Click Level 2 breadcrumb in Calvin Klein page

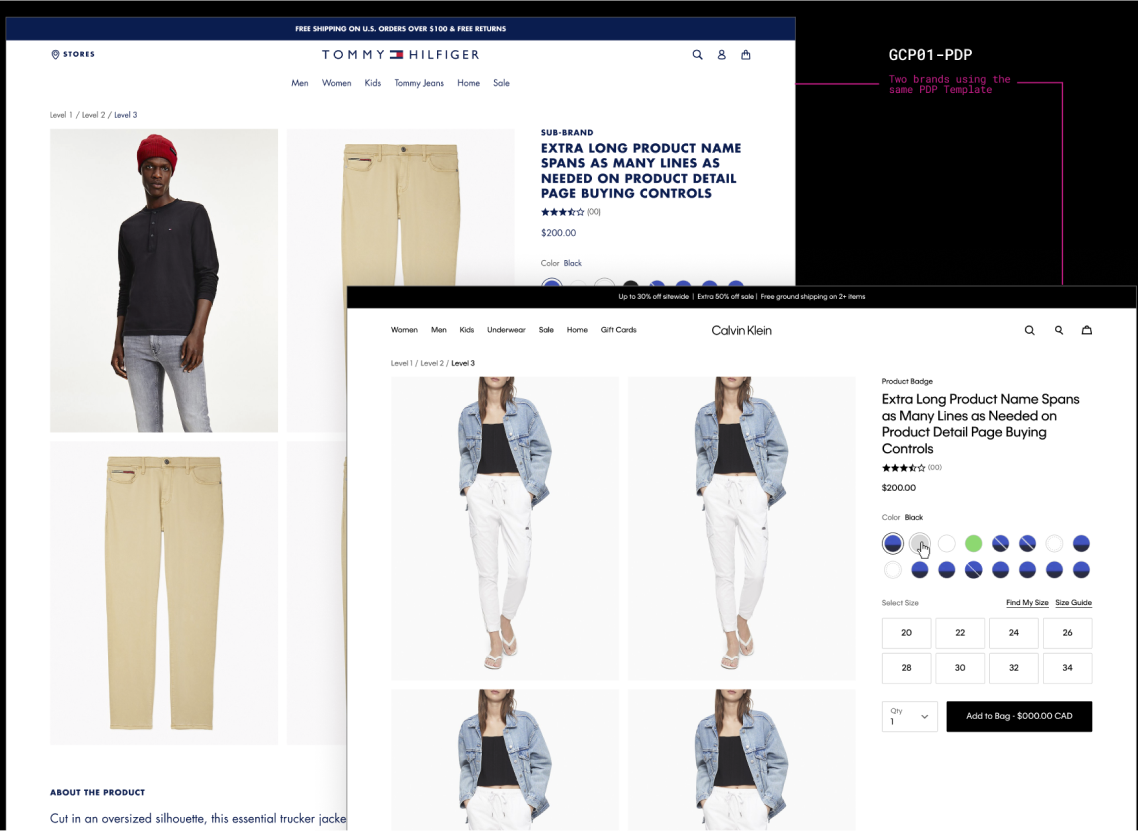tap(432, 363)
